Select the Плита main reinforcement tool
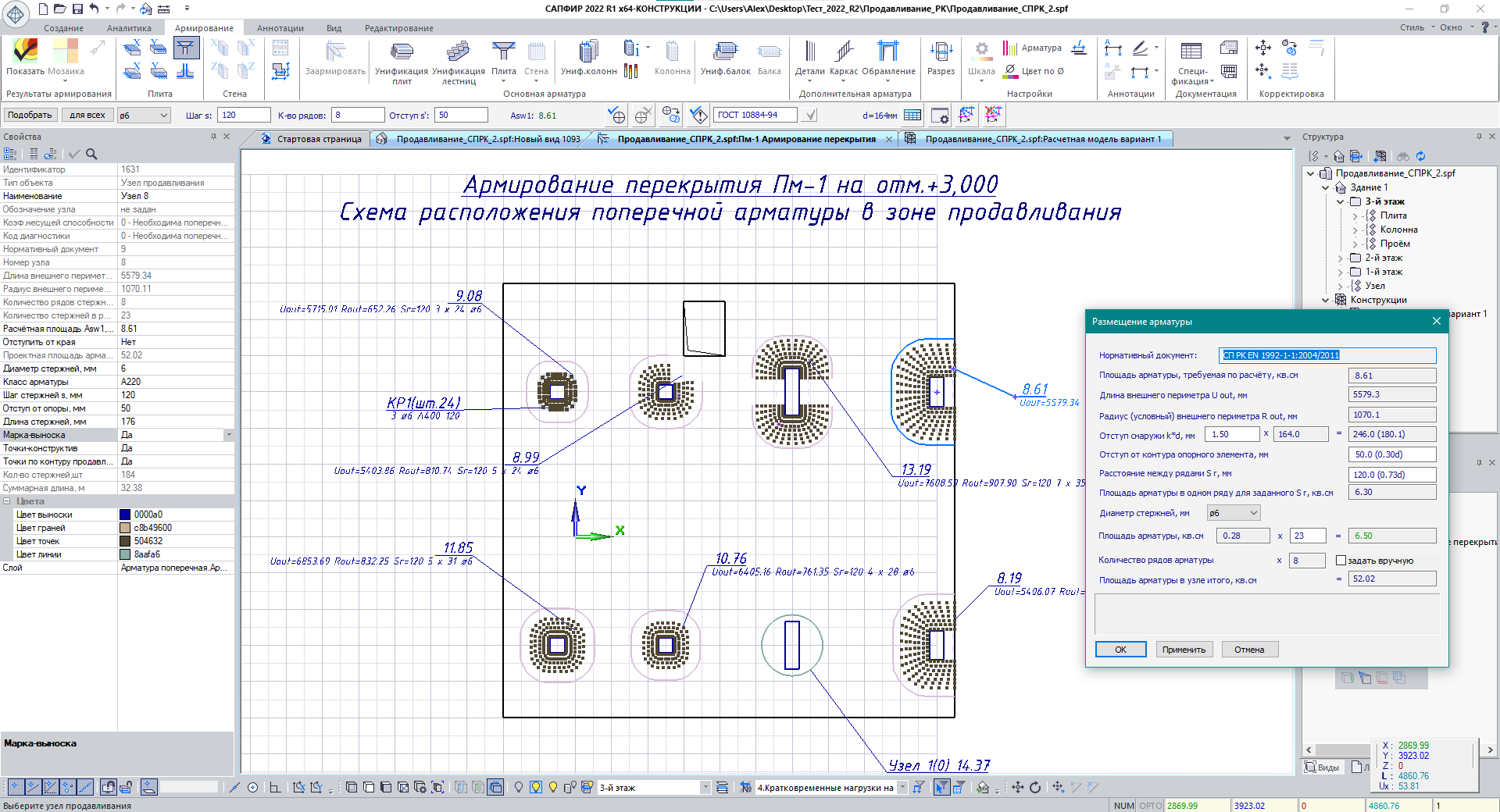Viewport: 1500px width, 812px height. [x=503, y=57]
